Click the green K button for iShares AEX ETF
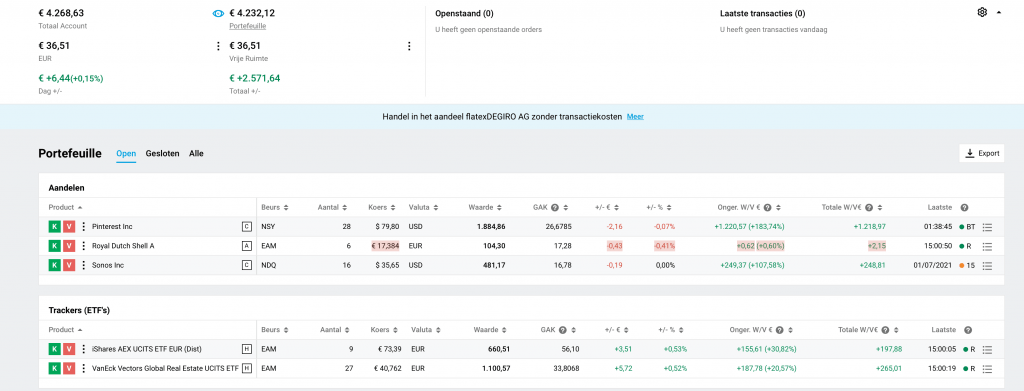The image size is (1024, 391). pos(55,349)
